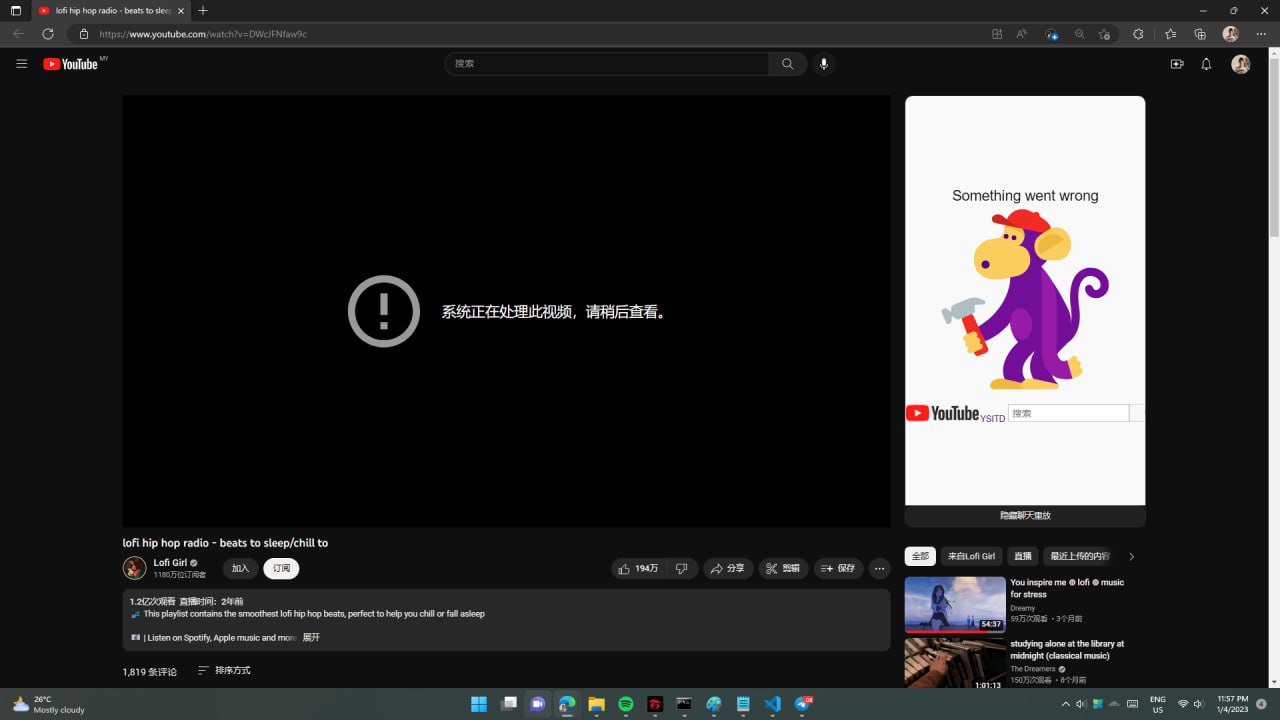Click the thumbs-up like button showing 194万

(638, 568)
